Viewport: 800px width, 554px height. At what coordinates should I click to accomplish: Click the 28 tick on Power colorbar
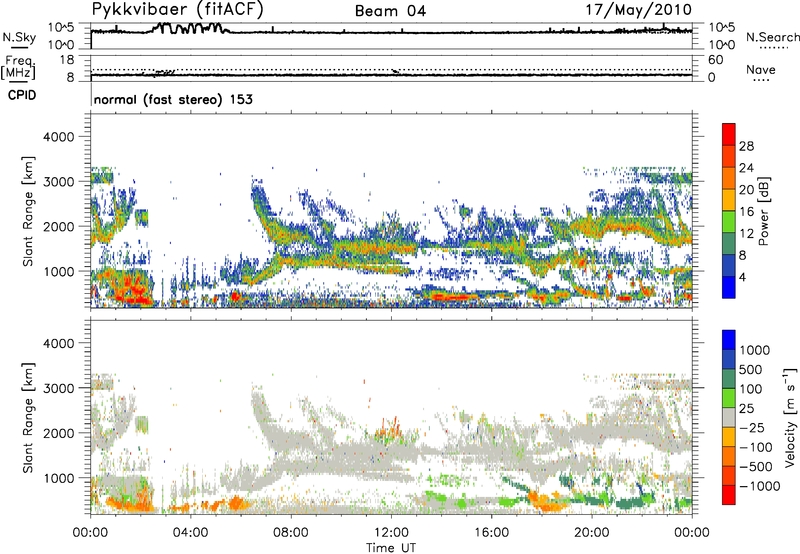(x=746, y=146)
